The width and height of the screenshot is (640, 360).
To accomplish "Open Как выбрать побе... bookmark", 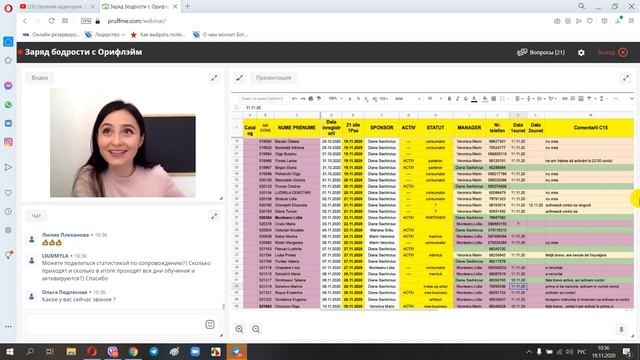I will 158,35.
